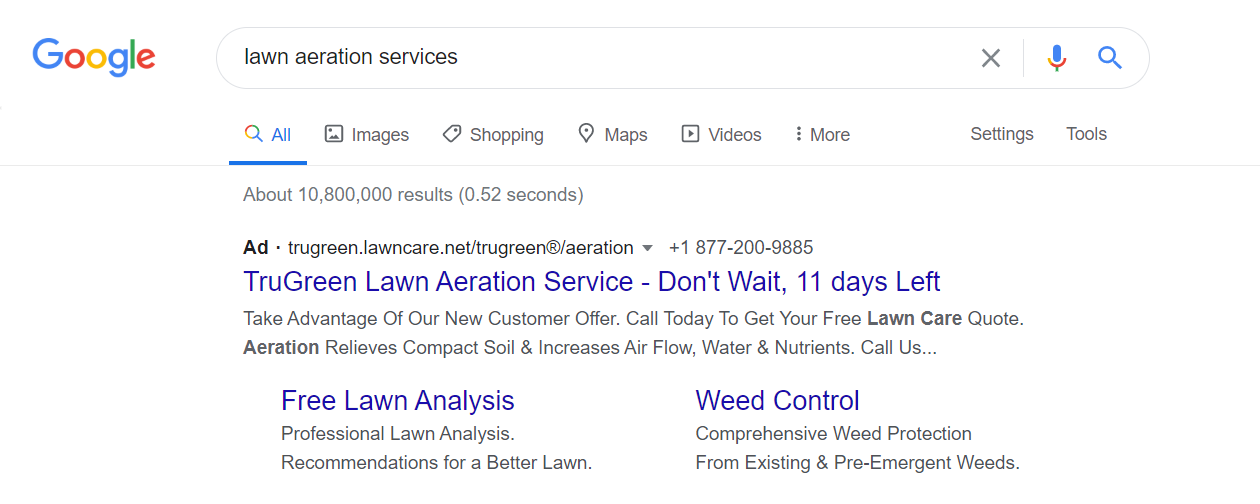Open the Settings menu

point(1002,134)
